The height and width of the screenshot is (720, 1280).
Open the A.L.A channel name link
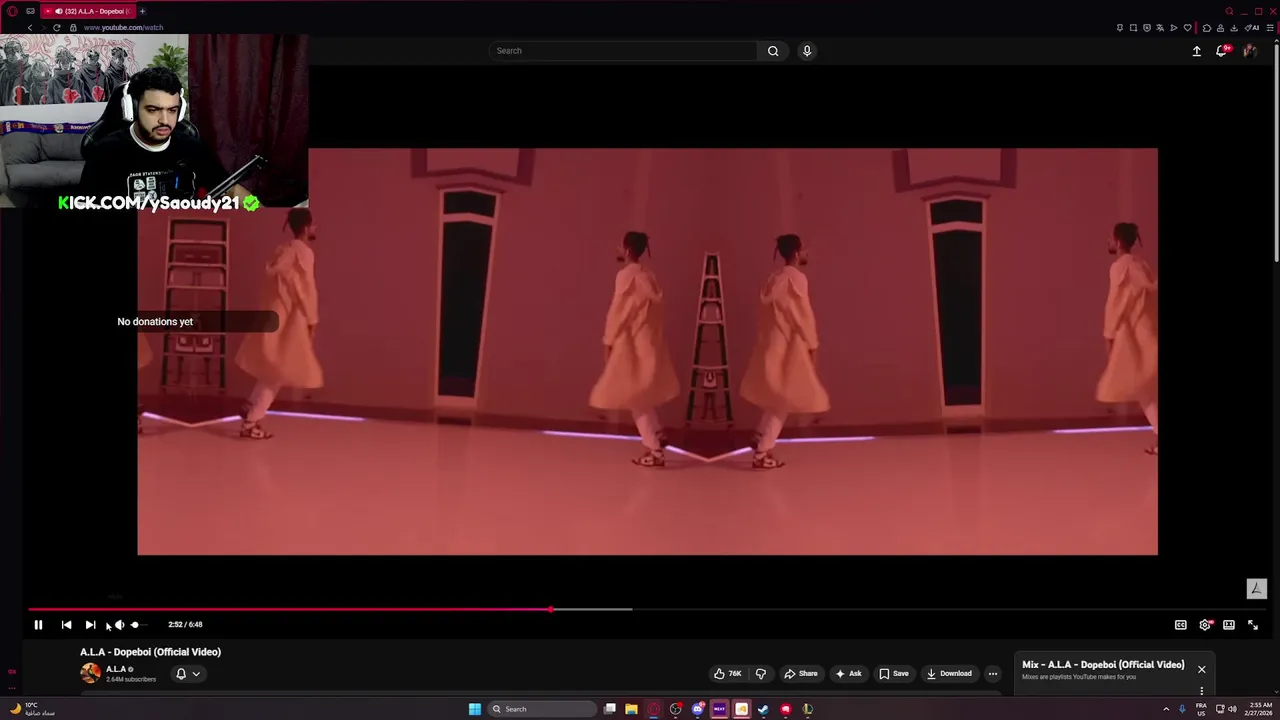pyautogui.click(x=116, y=669)
